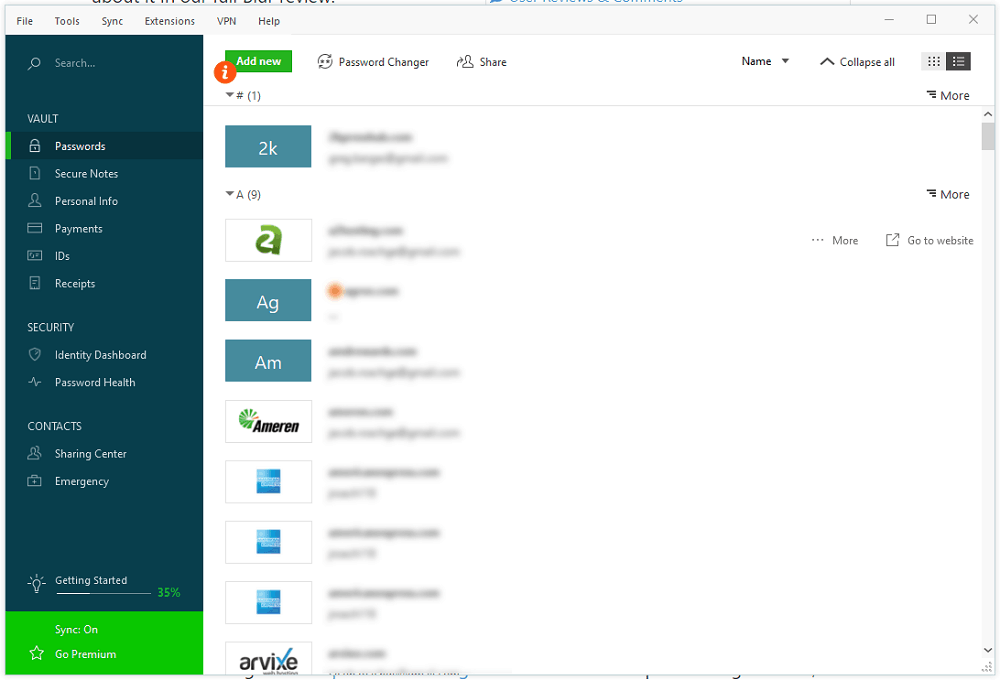
Task: Click the three-dots More icon in a2 row
Action: pyautogui.click(x=818, y=240)
